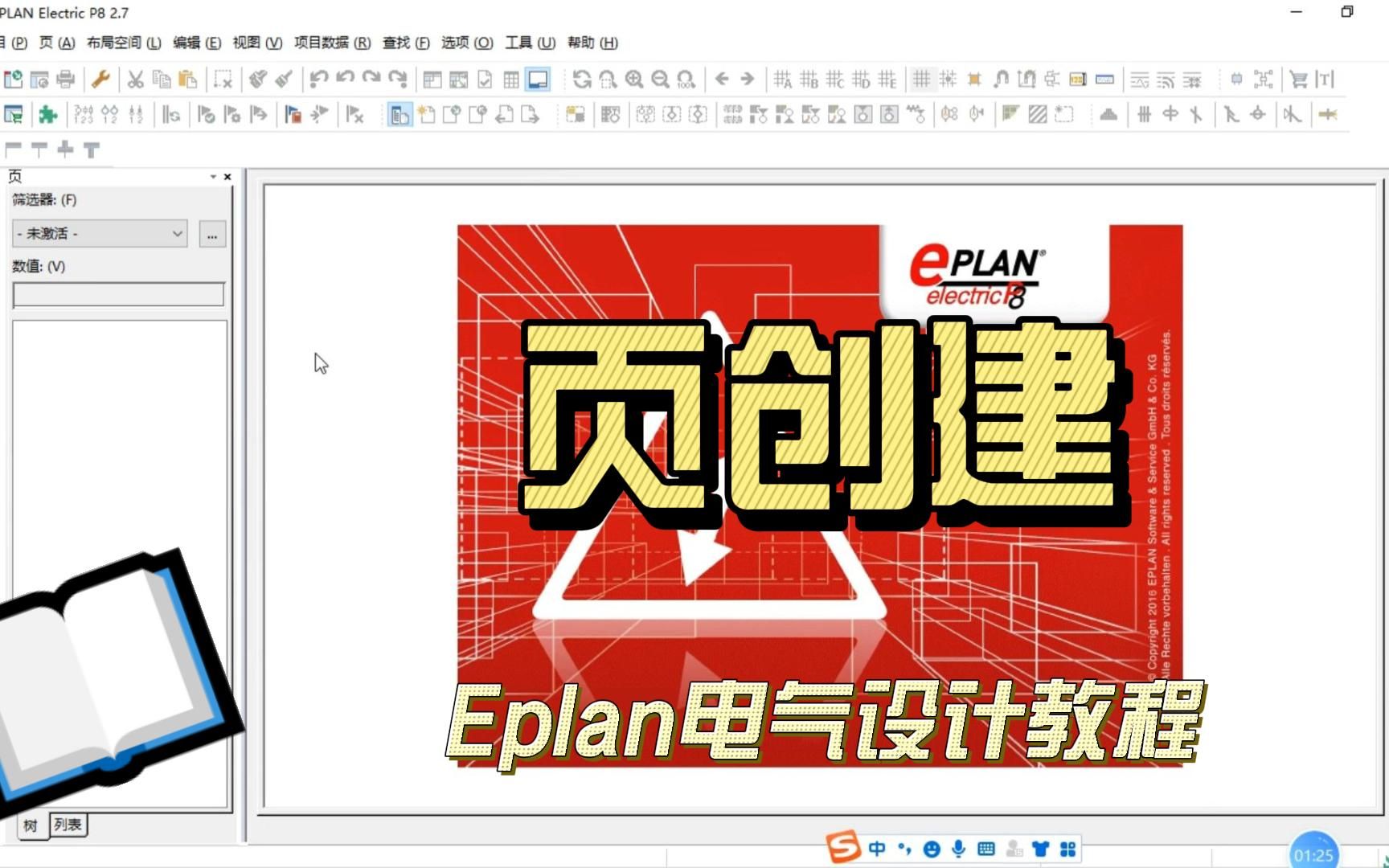
Task: Click the Zoom out magnifier icon
Action: click(660, 79)
